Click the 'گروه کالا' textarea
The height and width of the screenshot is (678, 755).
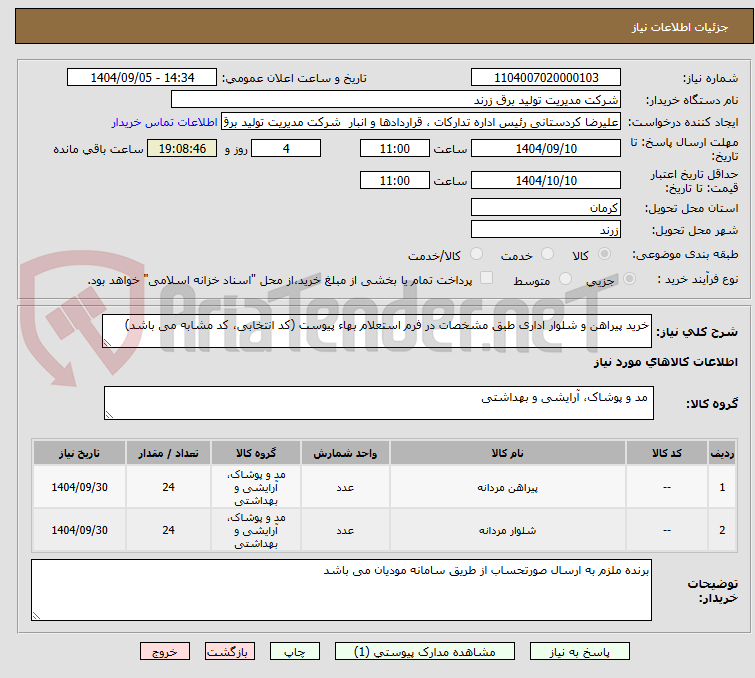click(378, 403)
